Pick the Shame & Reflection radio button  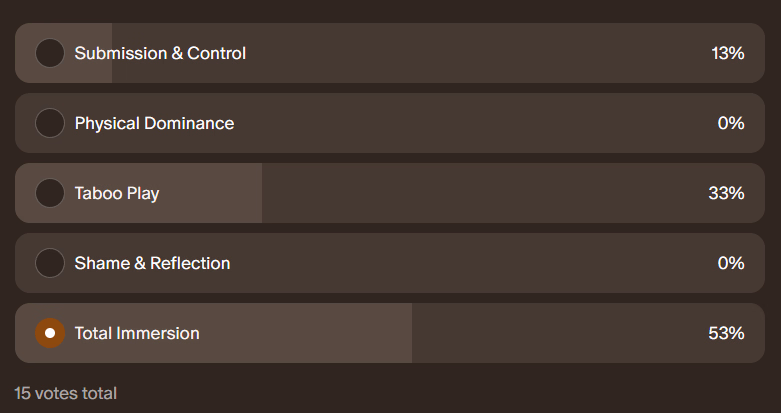click(x=50, y=263)
